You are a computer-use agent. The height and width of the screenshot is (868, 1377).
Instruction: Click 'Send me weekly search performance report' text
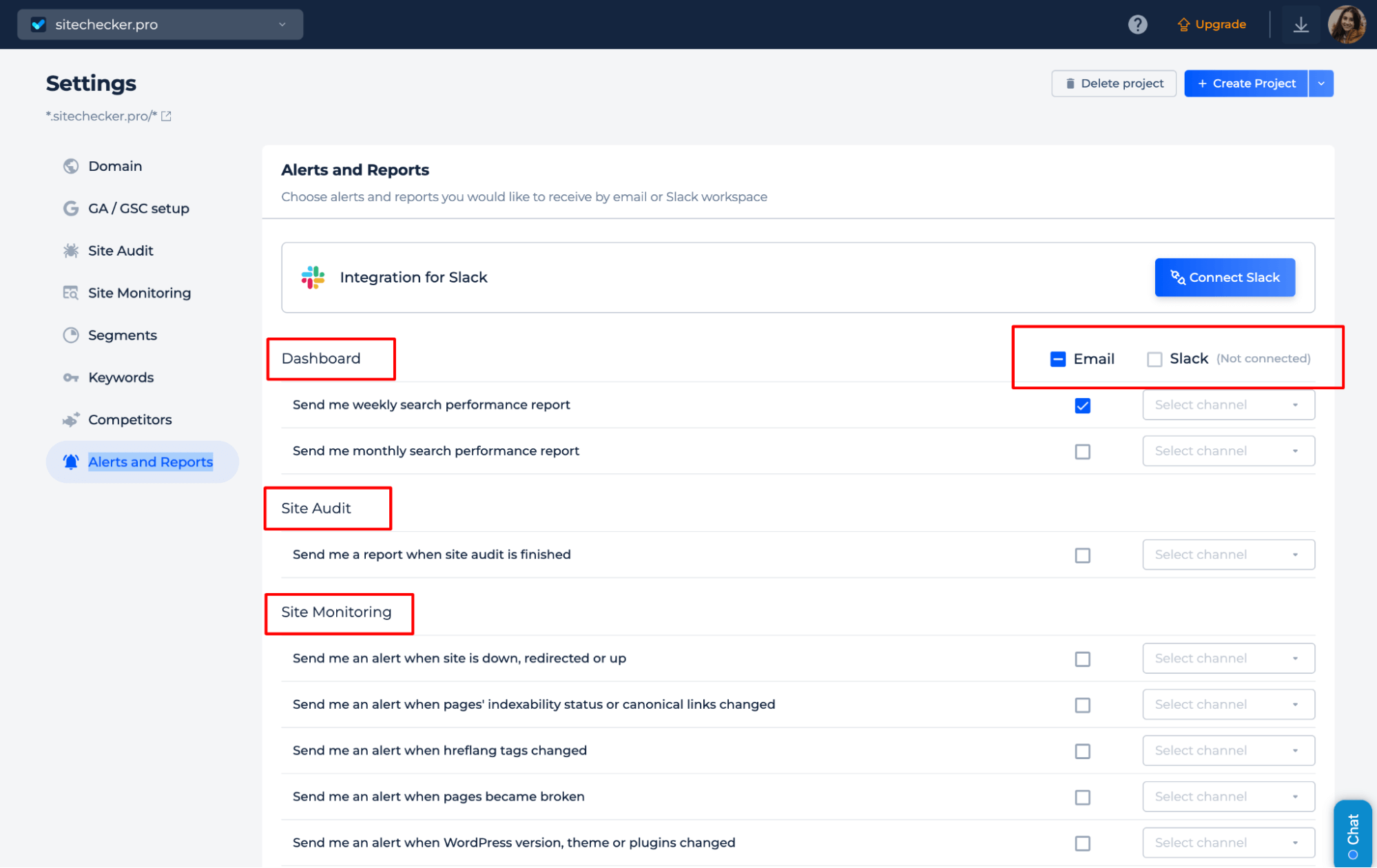pos(431,405)
